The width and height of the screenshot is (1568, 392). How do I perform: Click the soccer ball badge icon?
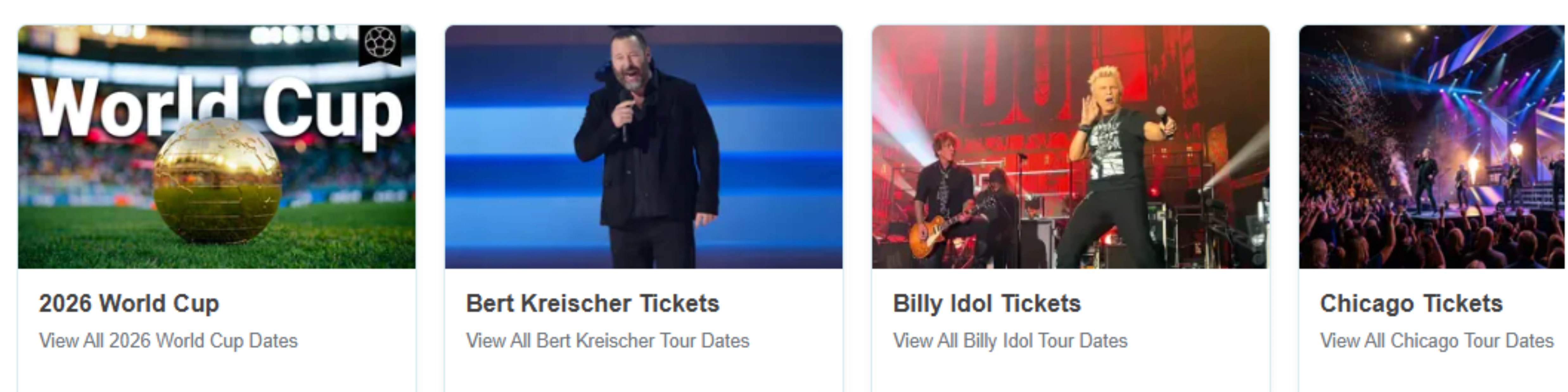(x=380, y=43)
